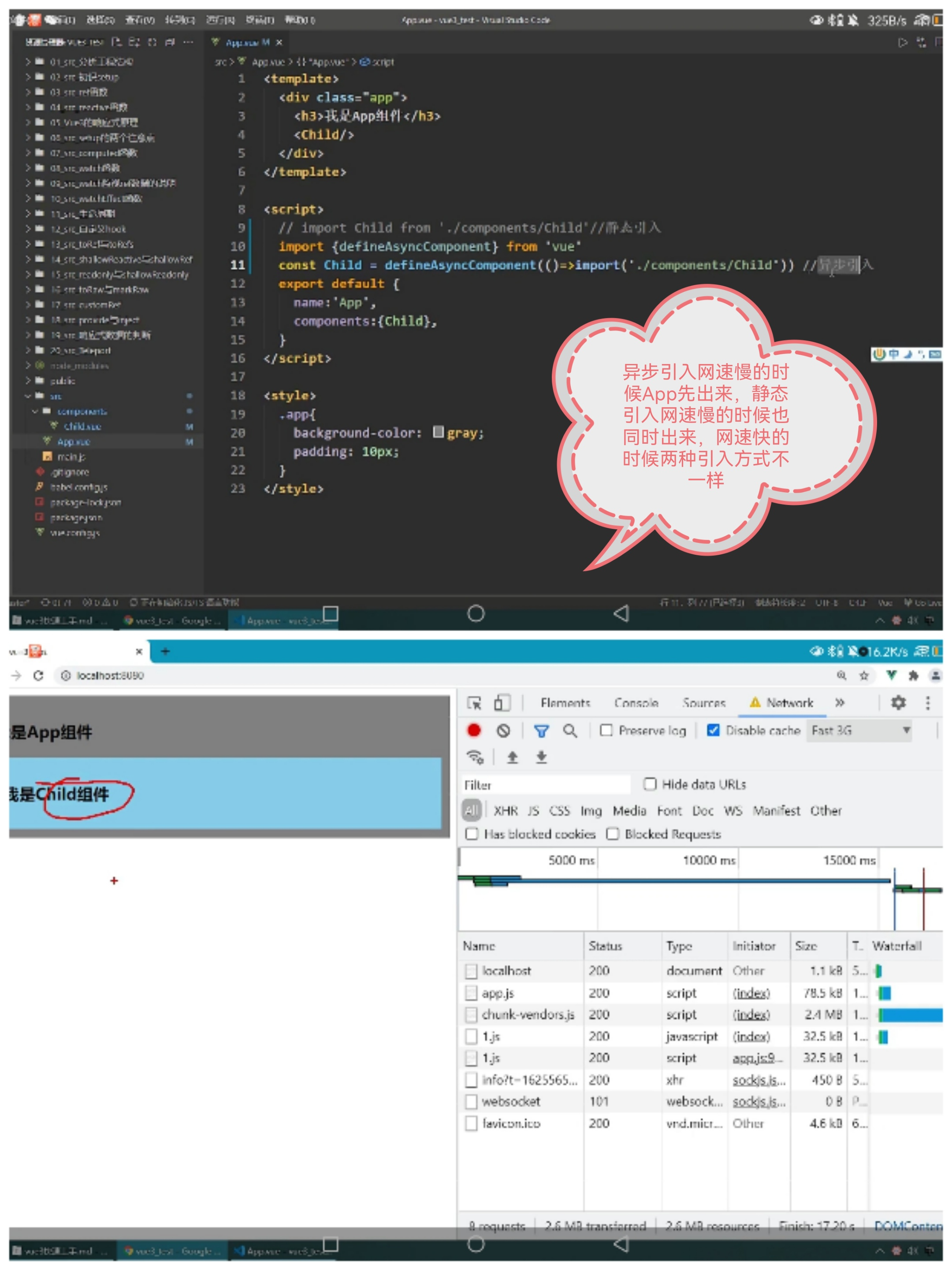952x1270 pixels.
Task: Open the network conditions Wi-Fi icon
Action: coord(475,757)
